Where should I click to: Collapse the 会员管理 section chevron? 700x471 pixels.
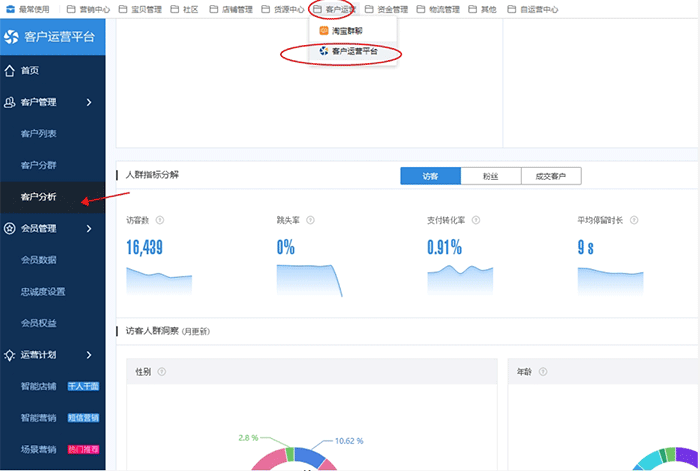pyautogui.click(x=89, y=228)
